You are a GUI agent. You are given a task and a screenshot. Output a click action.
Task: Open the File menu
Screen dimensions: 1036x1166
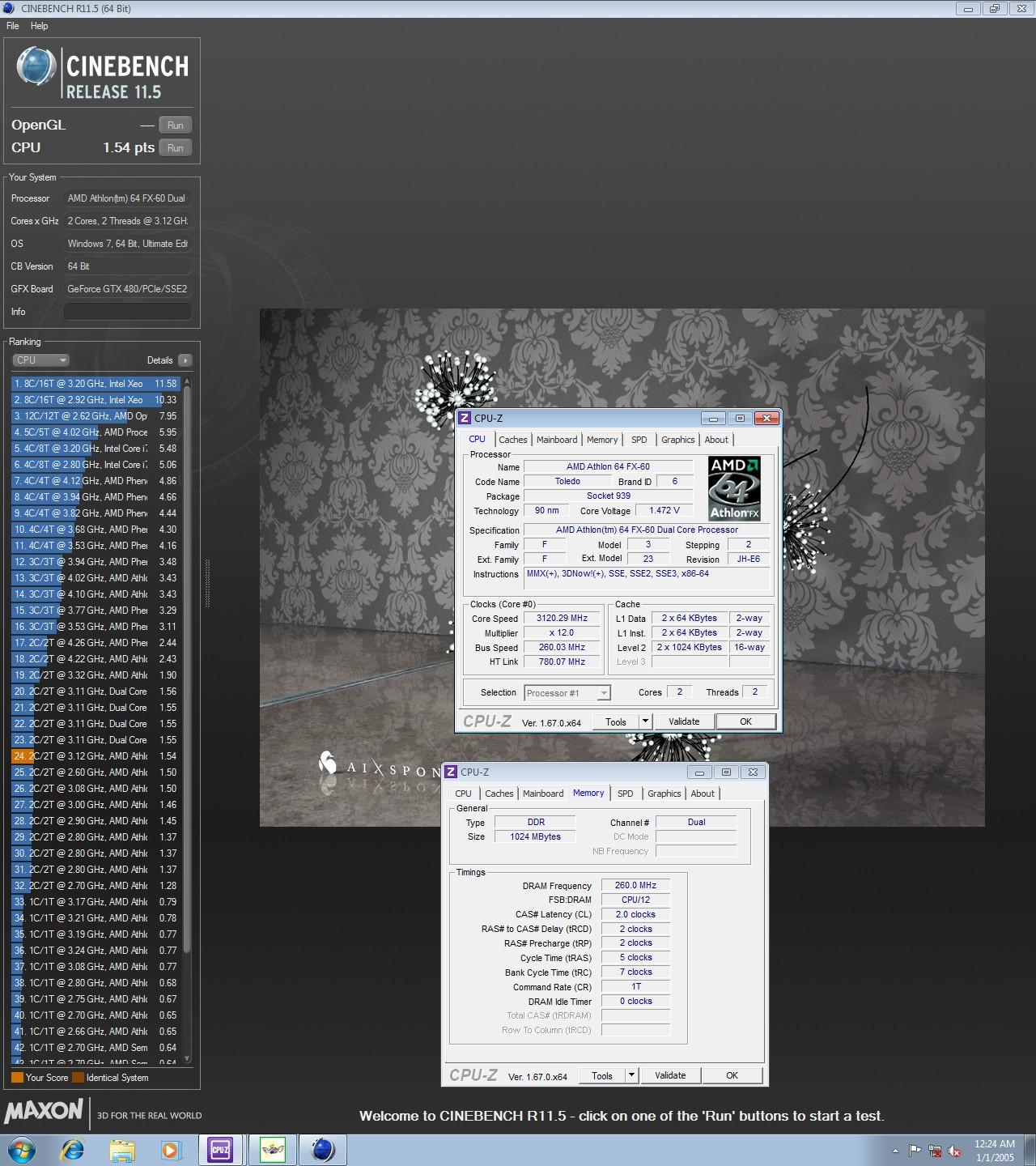pyautogui.click(x=13, y=26)
